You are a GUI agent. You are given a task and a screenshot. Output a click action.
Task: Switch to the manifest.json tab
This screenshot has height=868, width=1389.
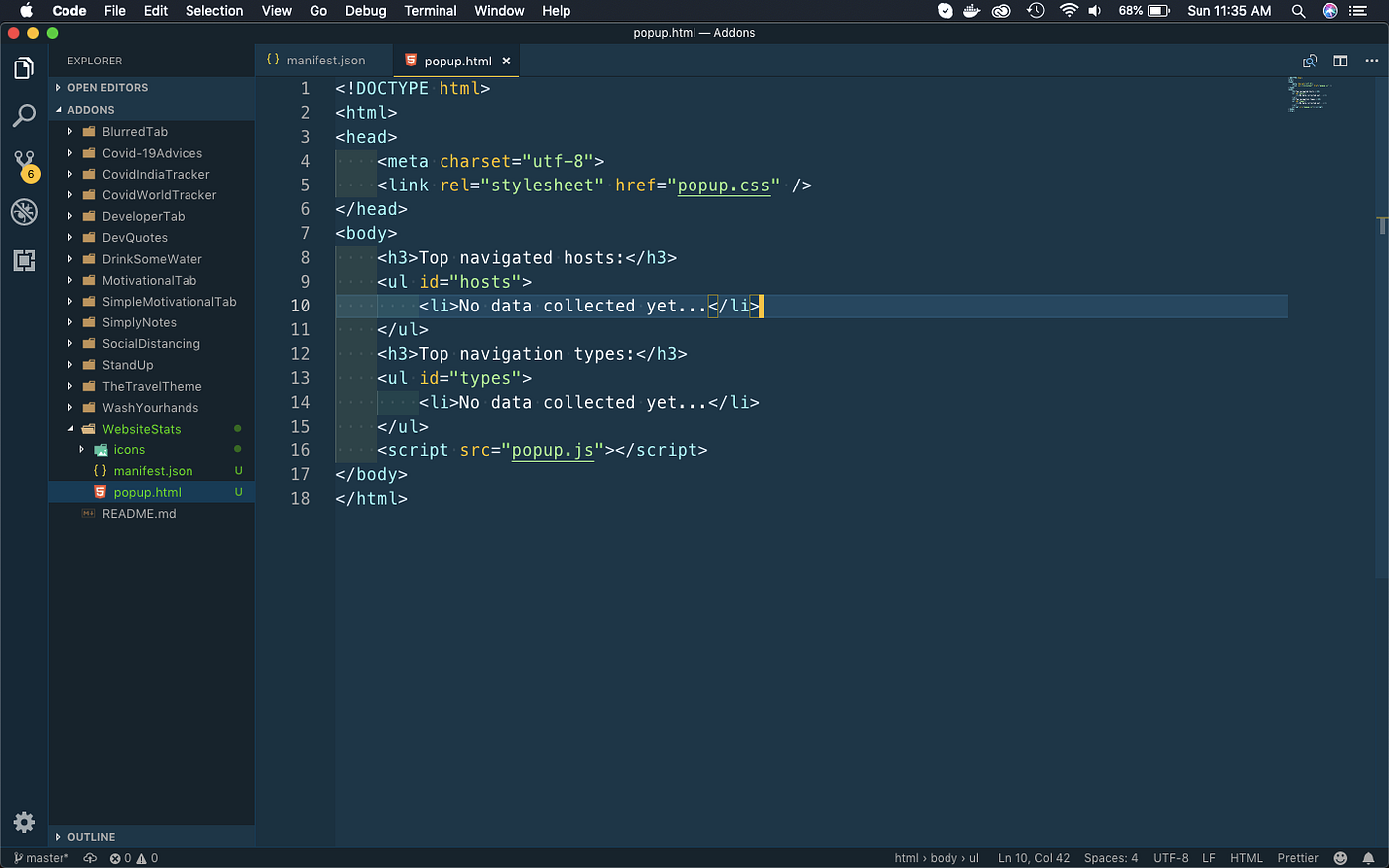316,61
